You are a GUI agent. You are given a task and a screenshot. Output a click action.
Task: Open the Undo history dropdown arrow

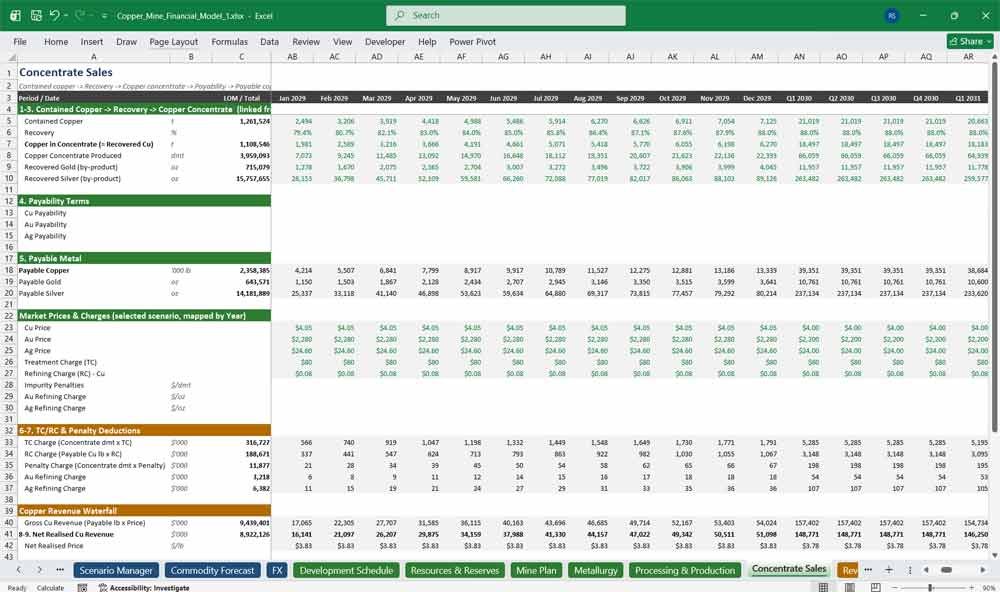[x=66, y=15]
